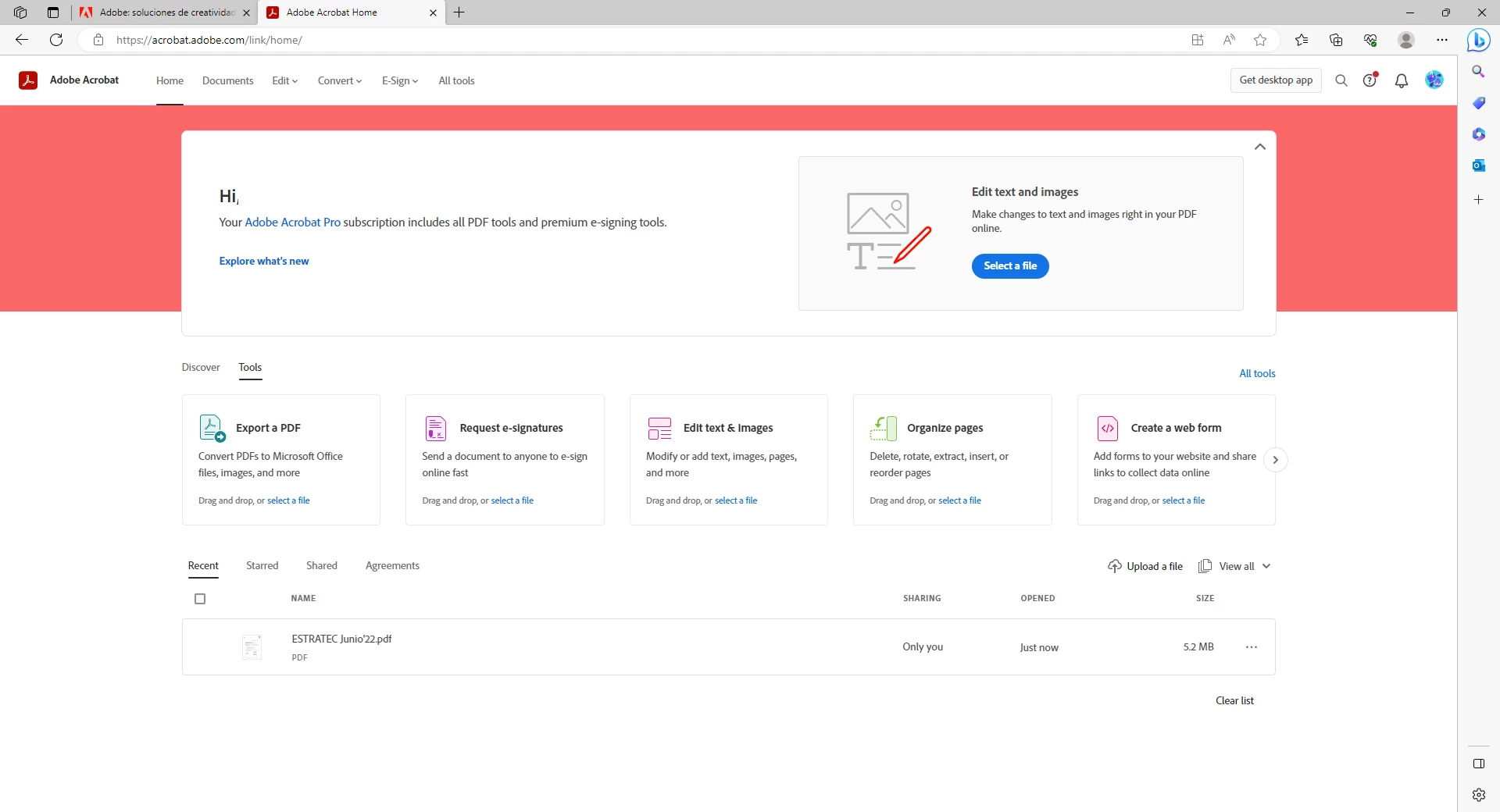Click the SHARING column header

click(922, 598)
